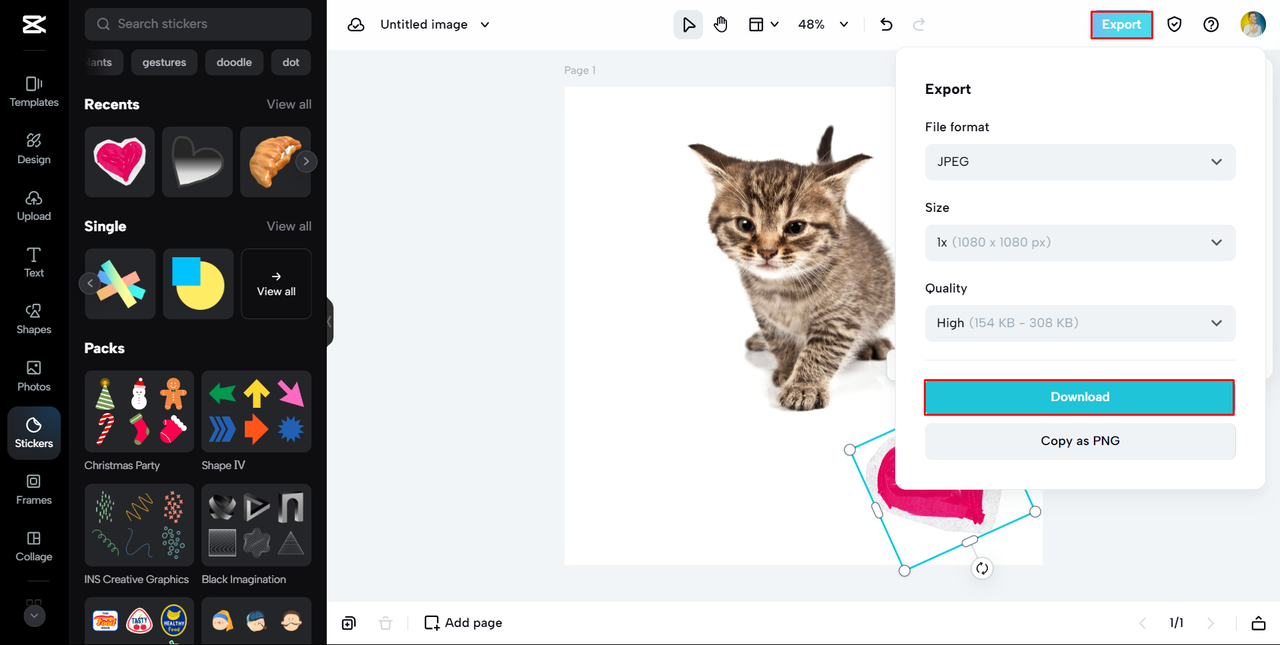Open the shield privacy icon
Screen dimensions: 1280x645
(x=1175, y=25)
